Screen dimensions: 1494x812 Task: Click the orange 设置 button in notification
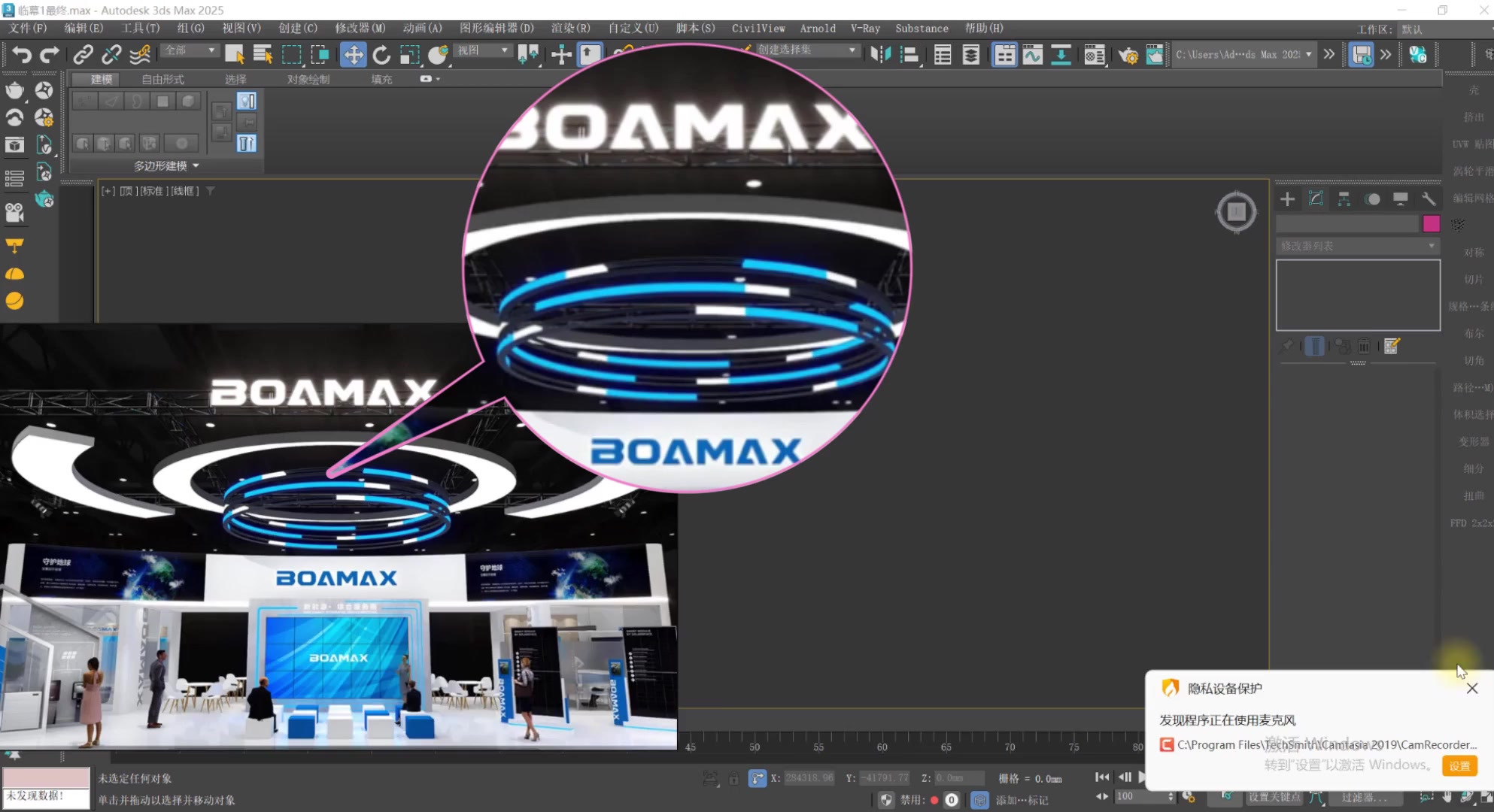1459,765
